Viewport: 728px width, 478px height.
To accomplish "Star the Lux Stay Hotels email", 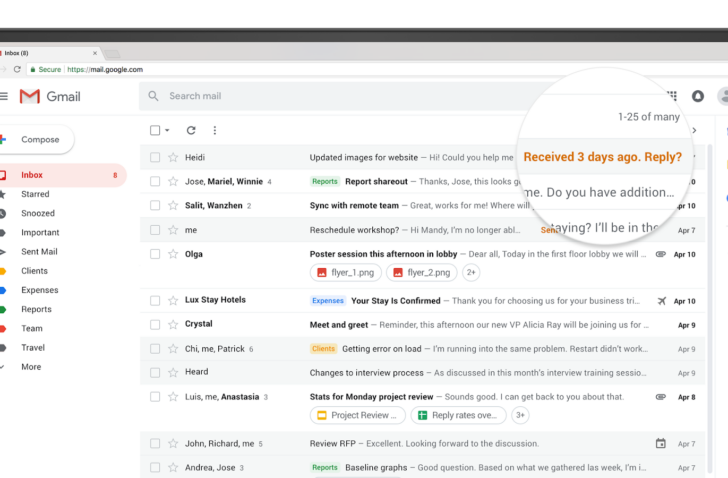I will coord(173,301).
